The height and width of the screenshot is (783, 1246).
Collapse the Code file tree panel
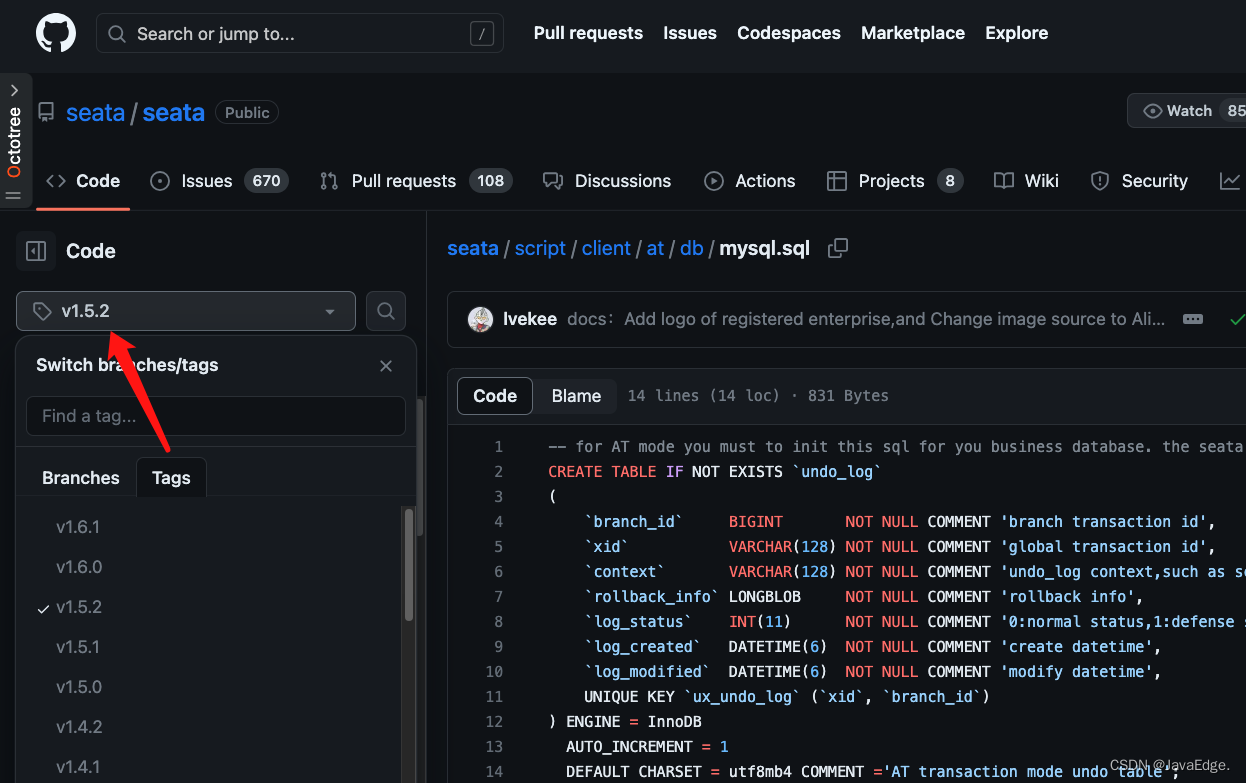pos(35,250)
